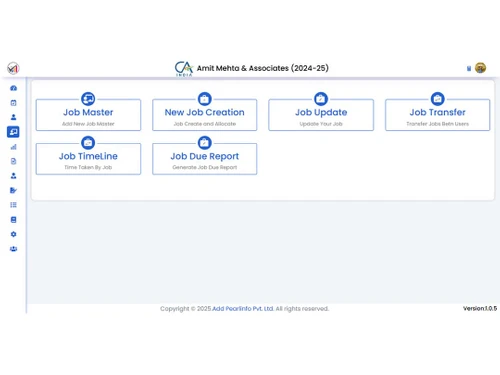Click the 'Job Create and Allocate' subtitle
The height and width of the screenshot is (375, 500).
[205, 124]
